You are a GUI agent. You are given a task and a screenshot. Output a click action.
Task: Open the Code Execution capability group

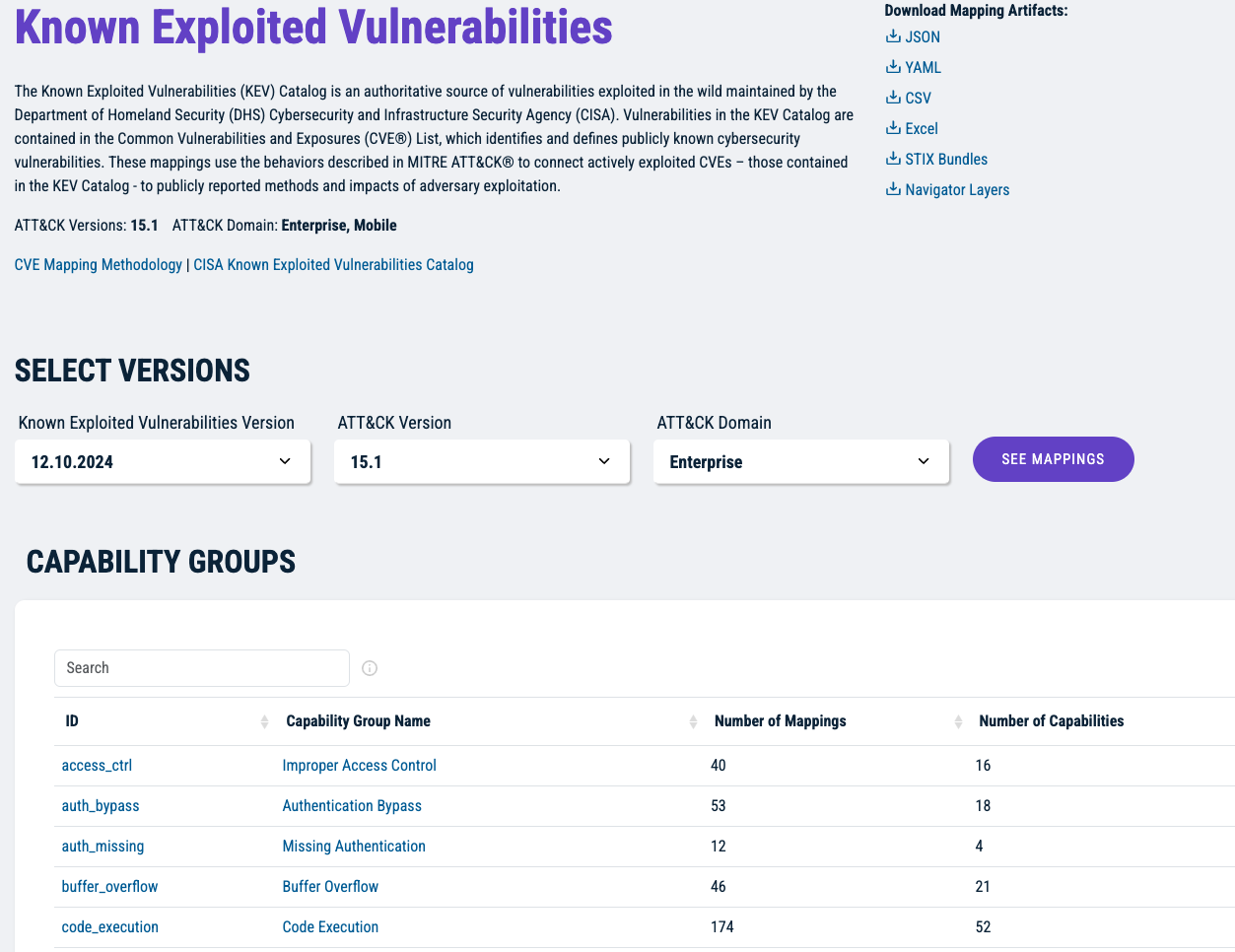[330, 927]
